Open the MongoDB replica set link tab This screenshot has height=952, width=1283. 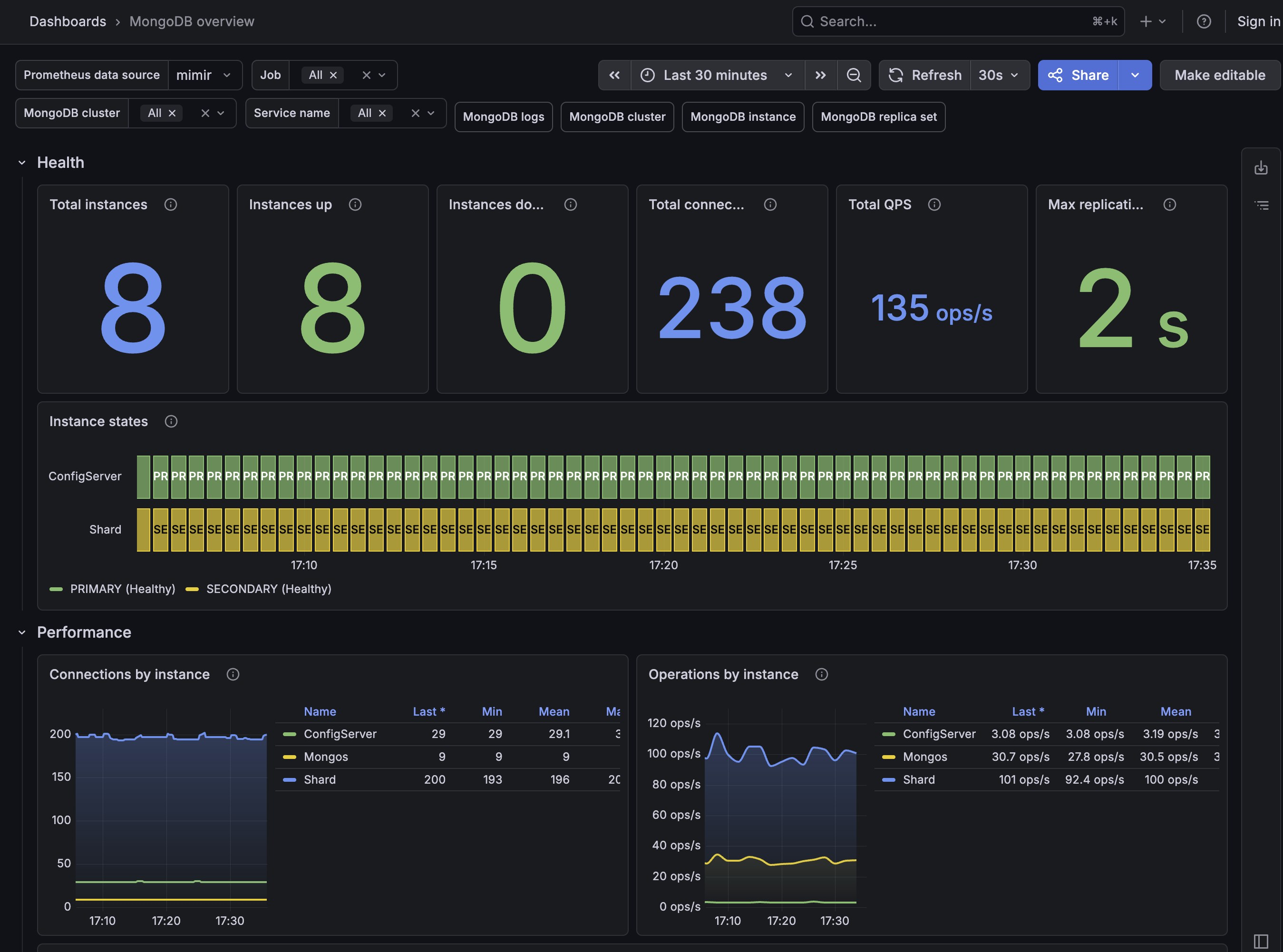pos(878,117)
